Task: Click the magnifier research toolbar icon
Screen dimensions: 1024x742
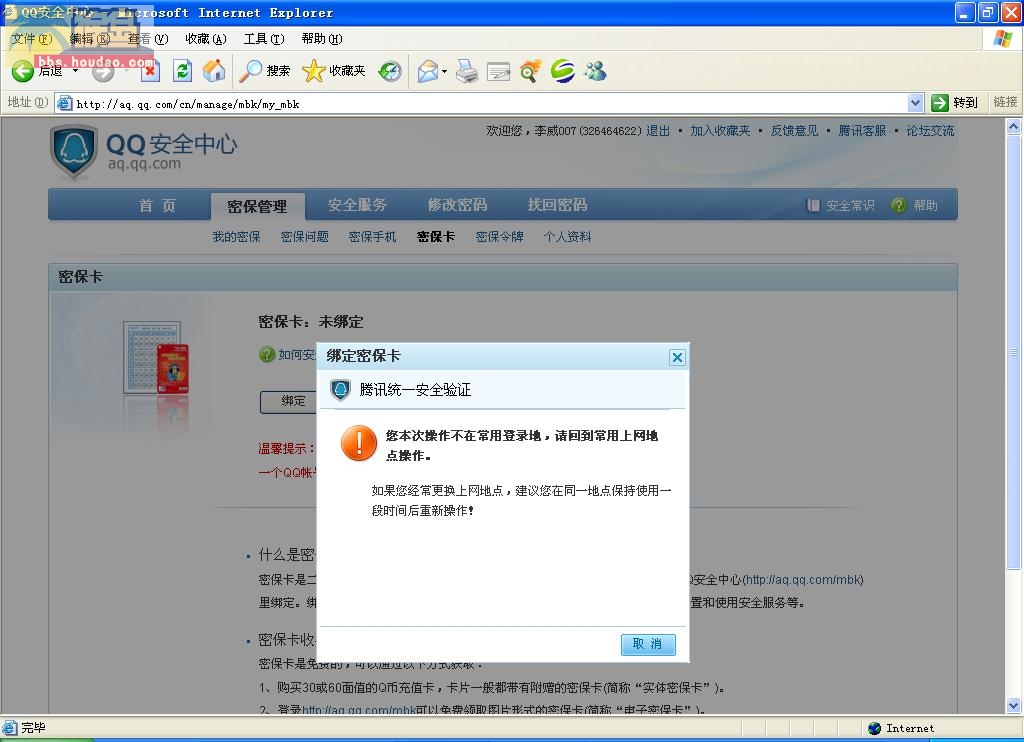Action: pyautogui.click(x=530, y=71)
